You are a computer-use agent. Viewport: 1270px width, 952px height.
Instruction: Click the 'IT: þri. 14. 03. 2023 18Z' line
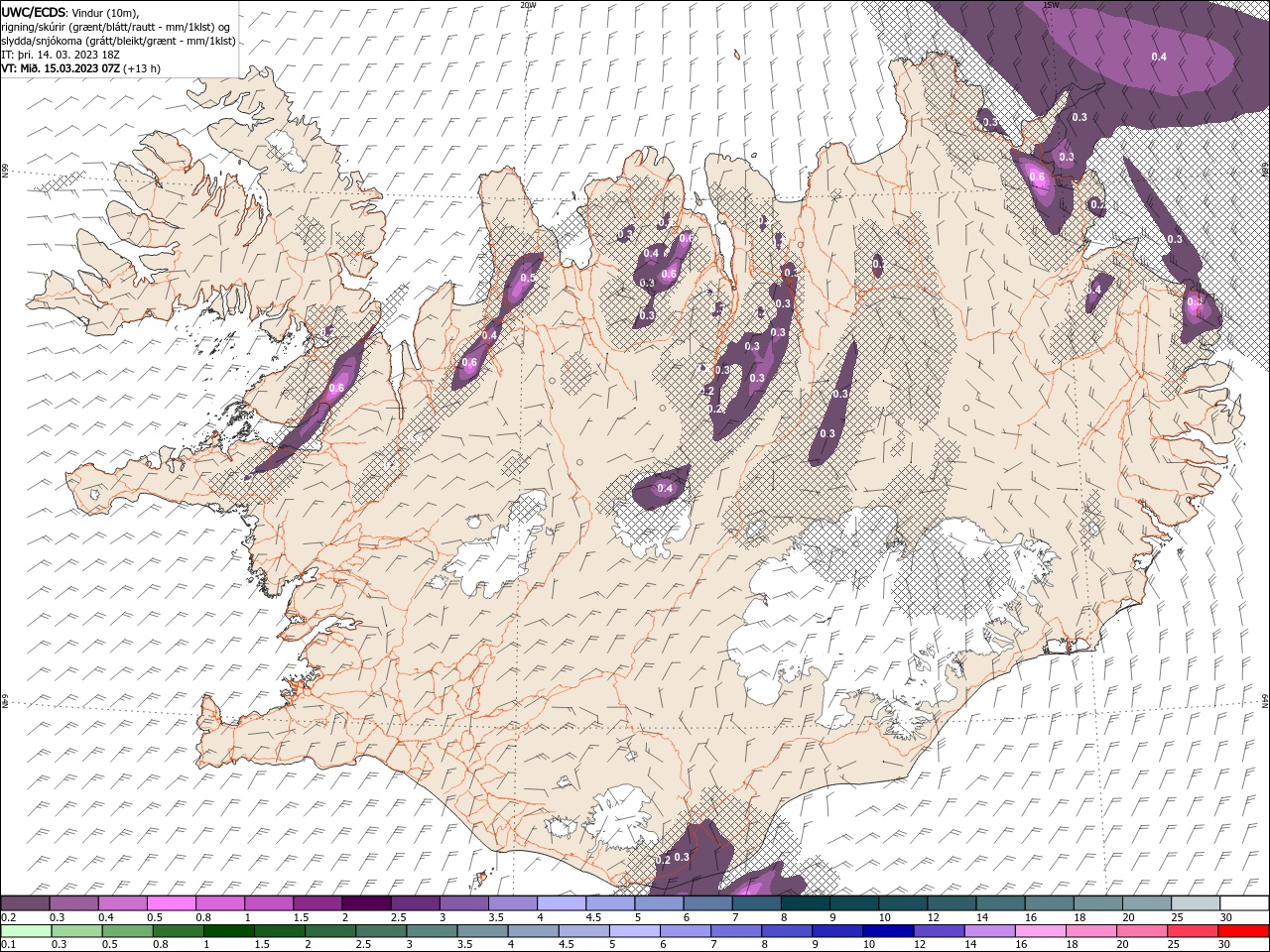[61, 55]
